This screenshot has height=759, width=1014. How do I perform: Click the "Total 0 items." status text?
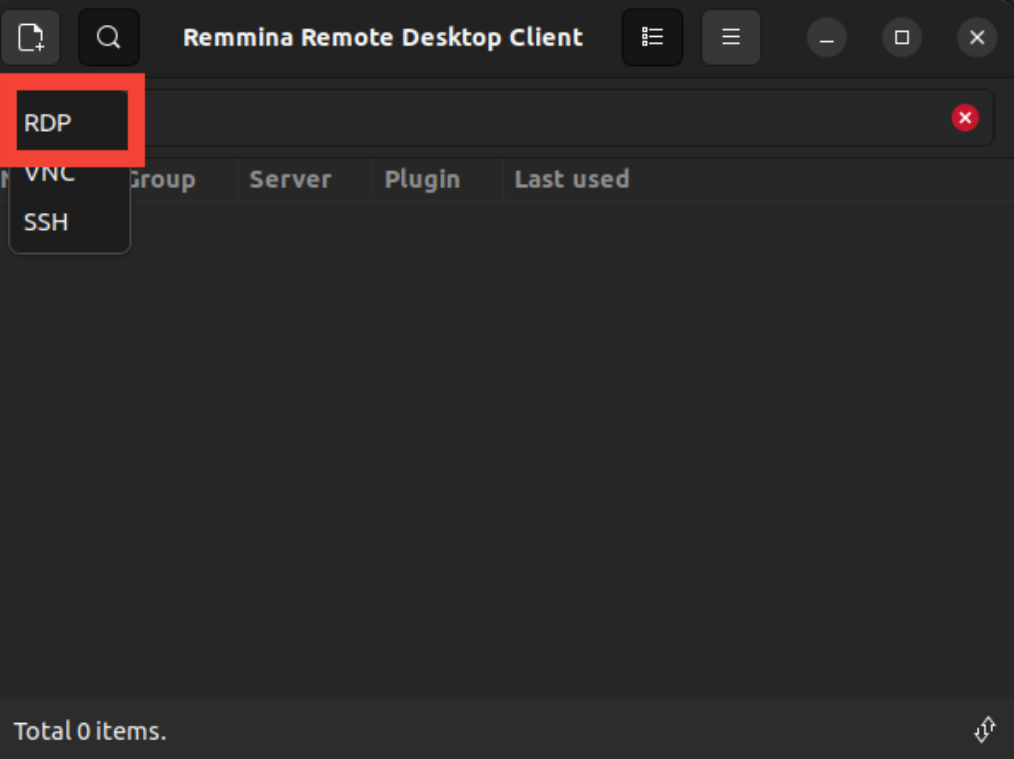click(90, 731)
